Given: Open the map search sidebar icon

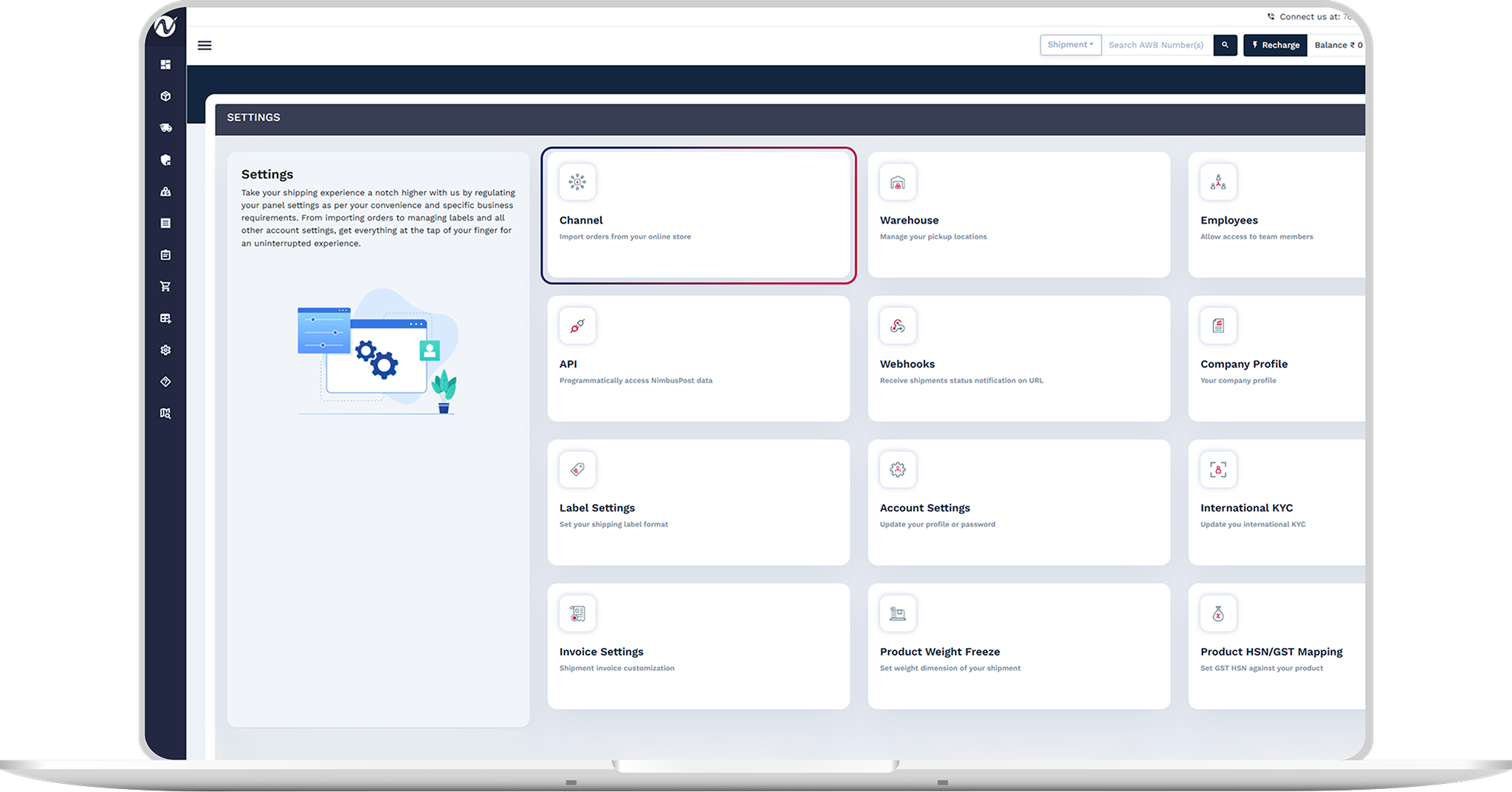Looking at the screenshot, I should pos(165,413).
